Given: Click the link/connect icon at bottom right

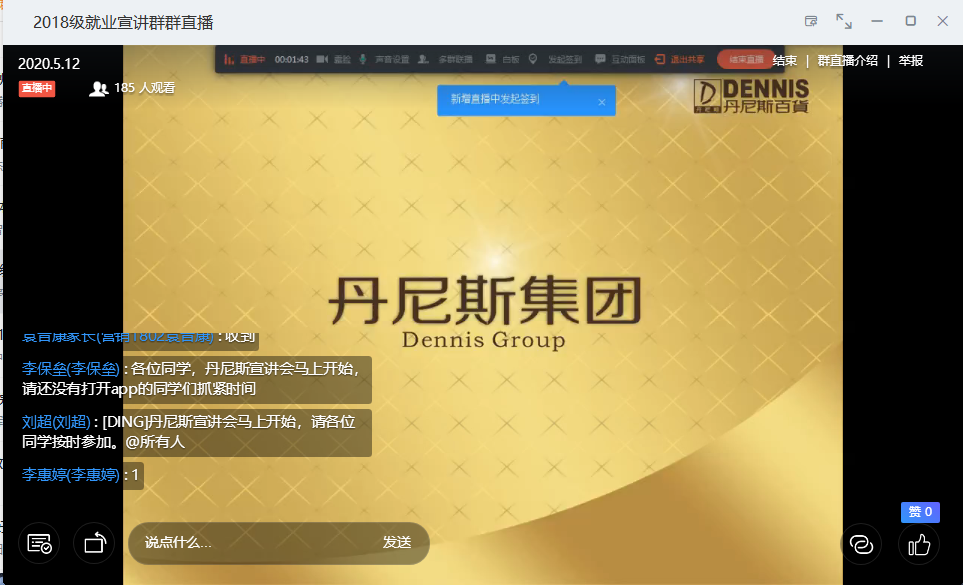Looking at the screenshot, I should click(860, 544).
